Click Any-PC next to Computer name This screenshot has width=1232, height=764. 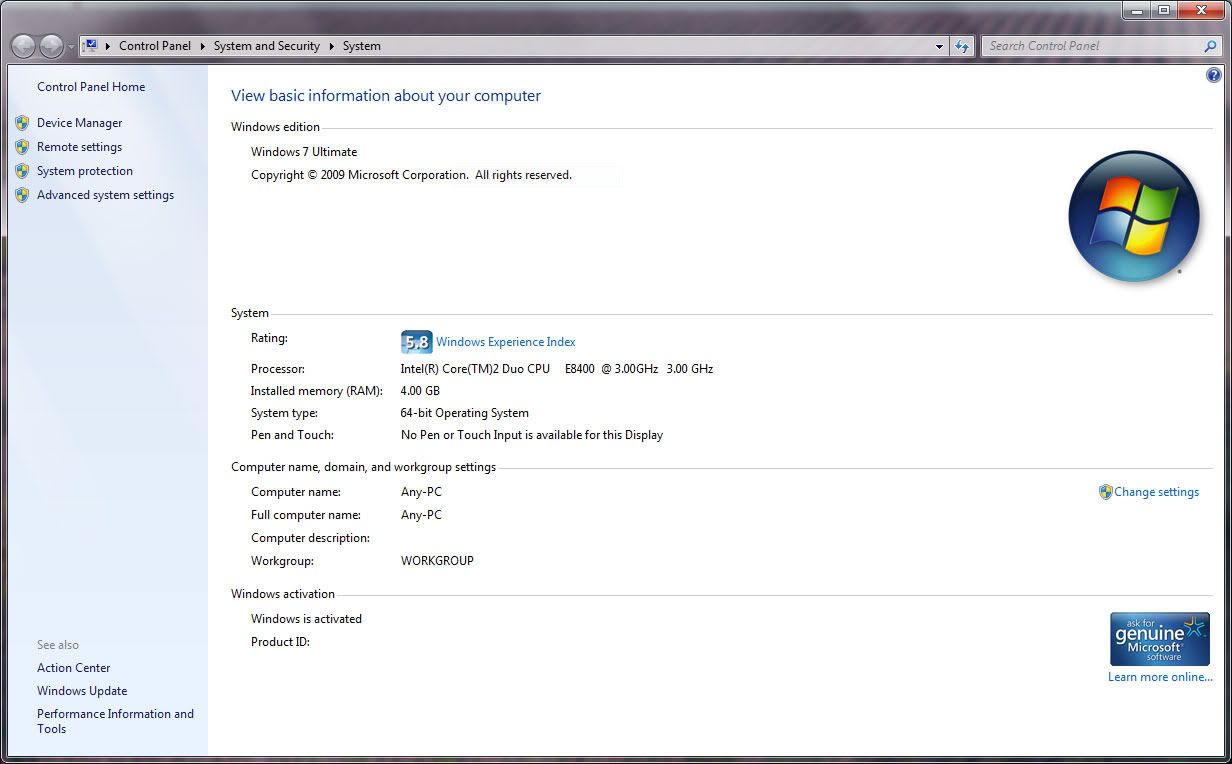pyautogui.click(x=421, y=492)
